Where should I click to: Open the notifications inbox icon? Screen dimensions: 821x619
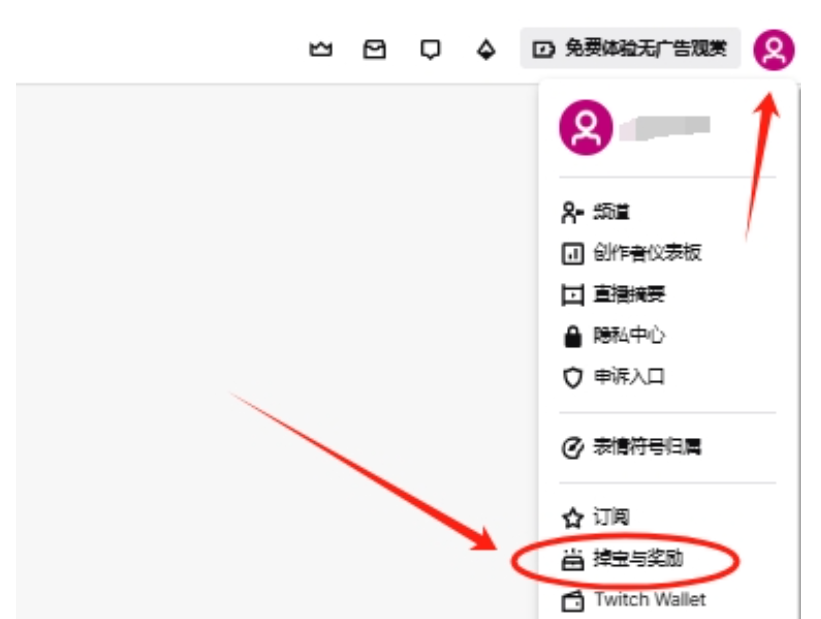[x=374, y=50]
